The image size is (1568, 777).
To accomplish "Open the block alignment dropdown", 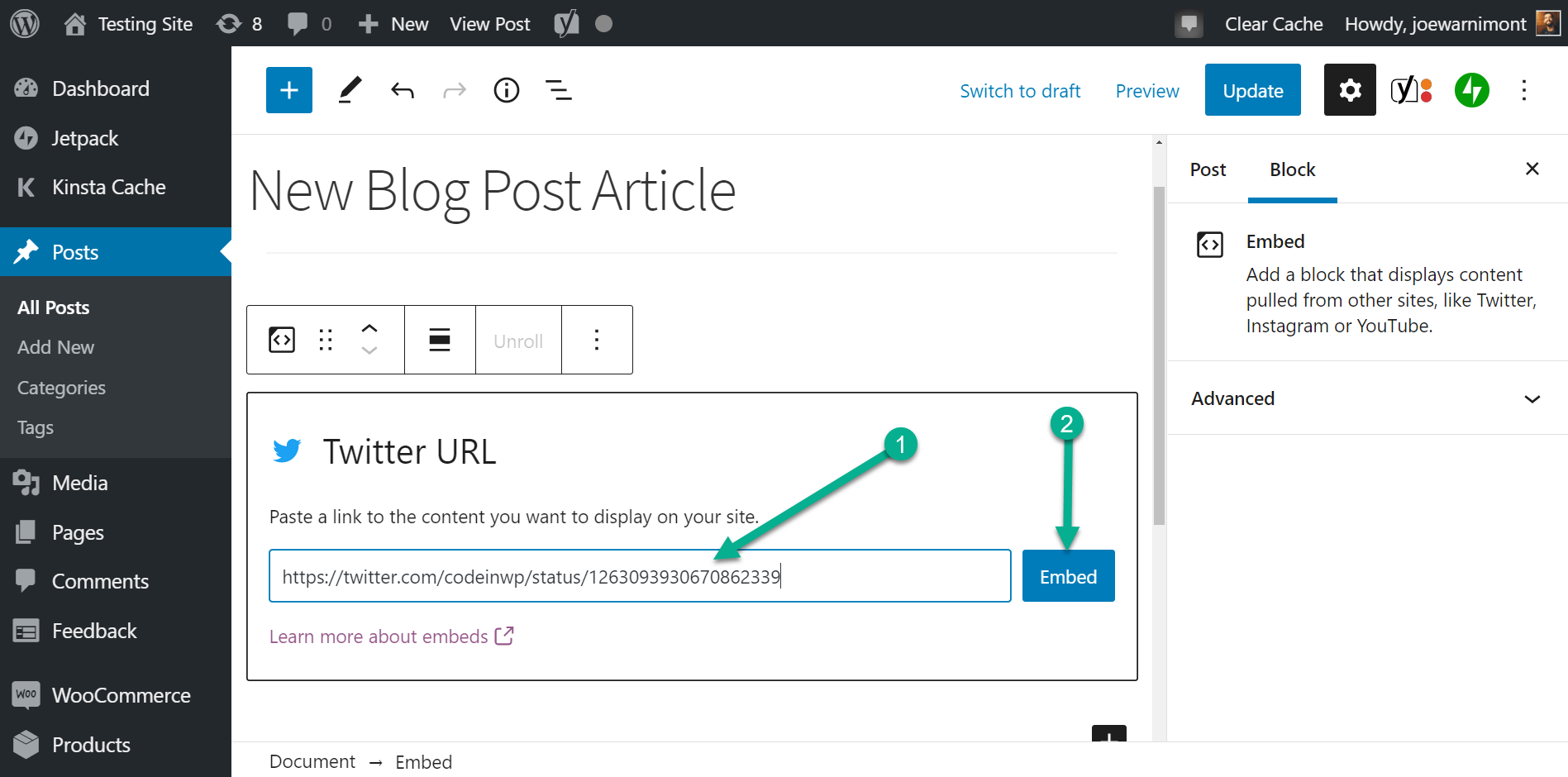I will click(439, 339).
